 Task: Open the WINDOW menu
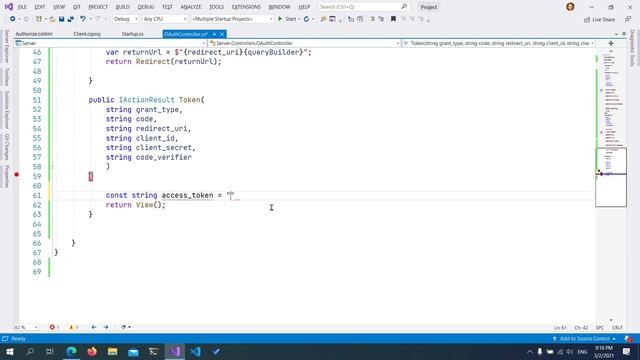click(x=279, y=7)
